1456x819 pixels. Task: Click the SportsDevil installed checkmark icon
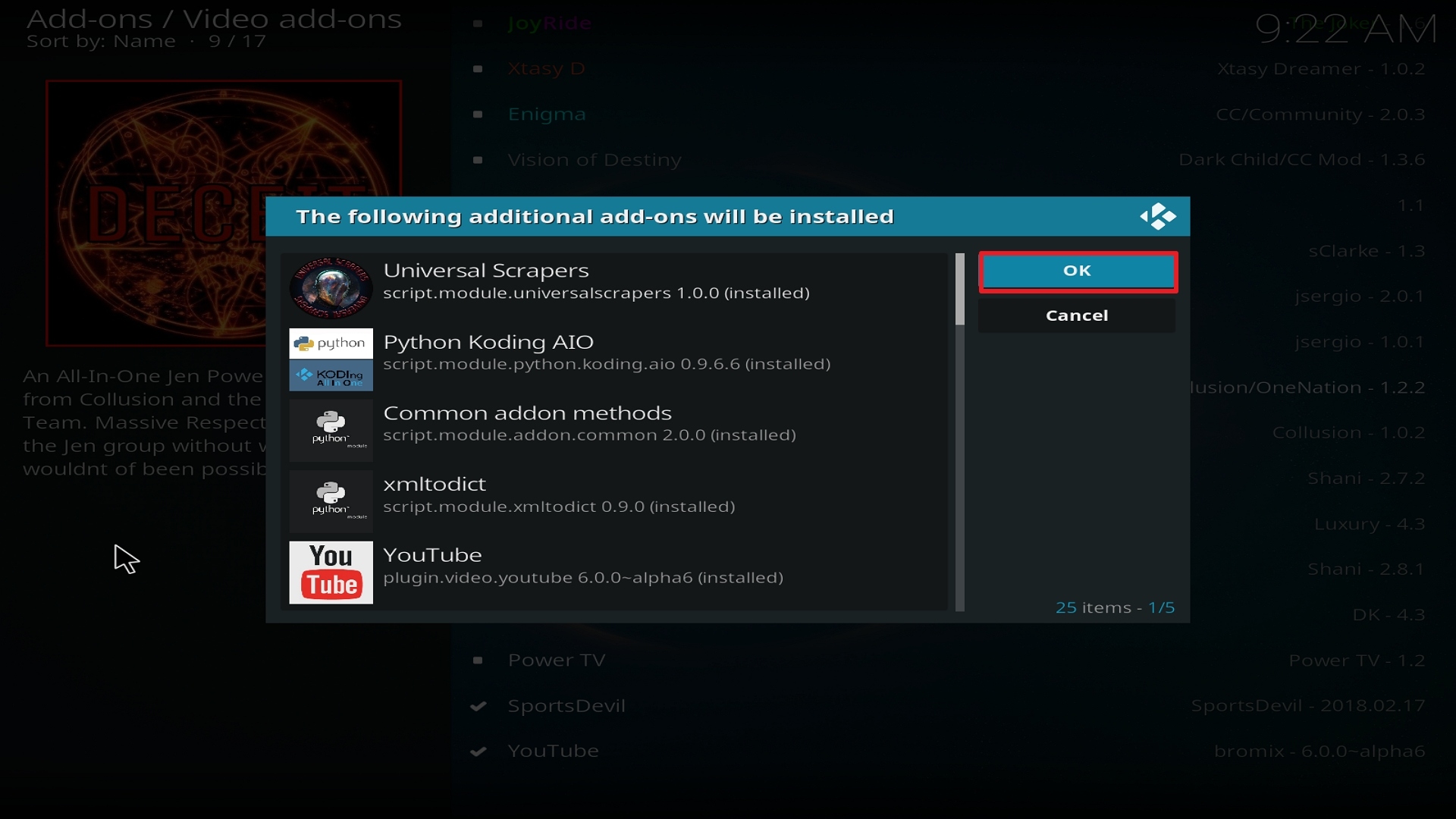[478, 706]
